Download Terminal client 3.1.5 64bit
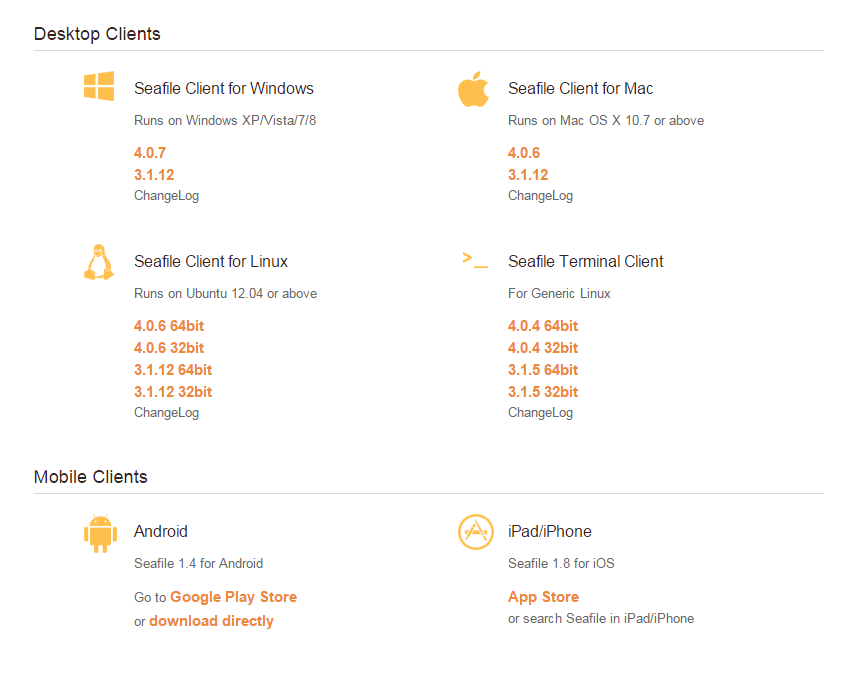 click(543, 370)
